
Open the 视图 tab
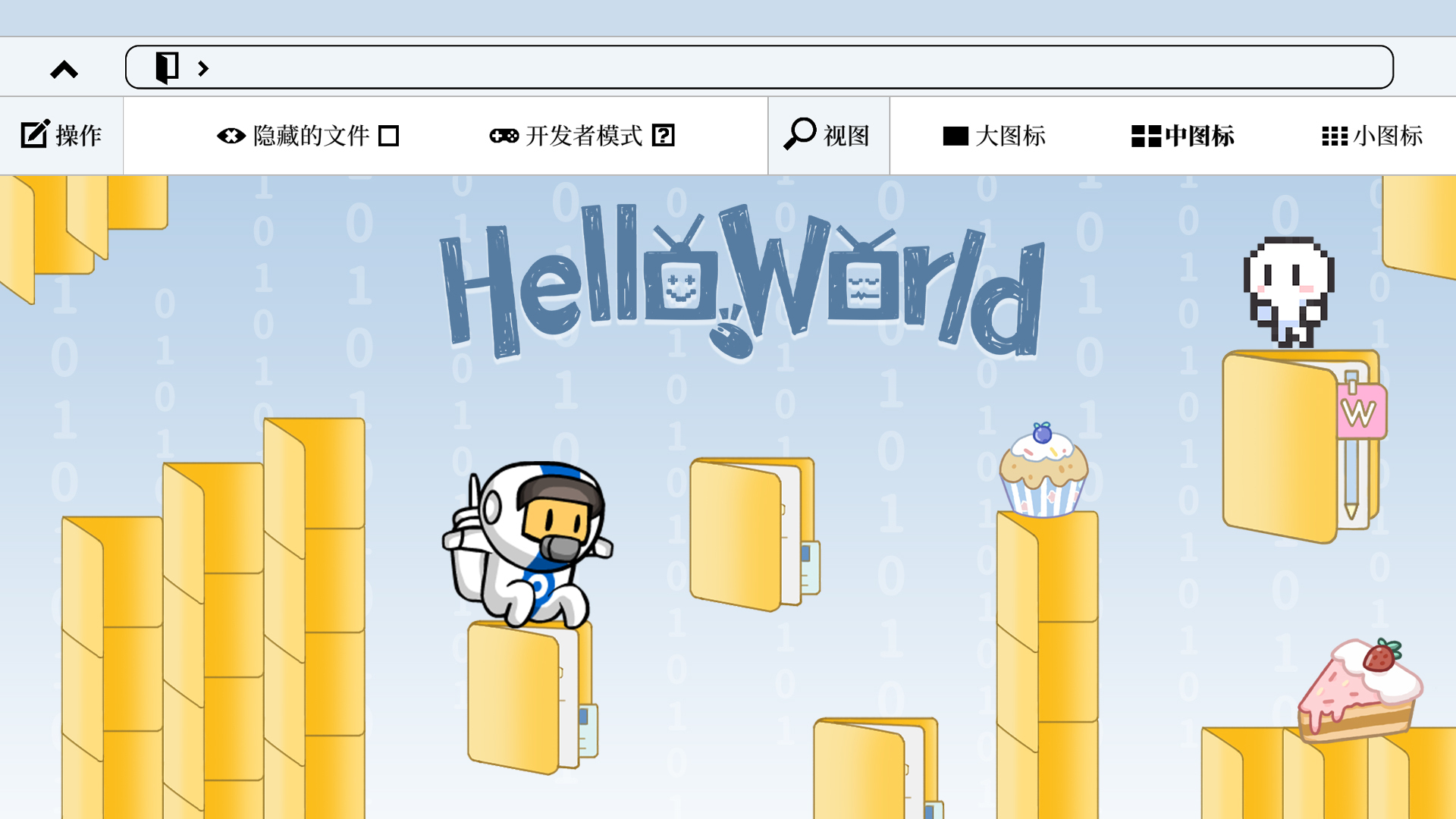click(x=828, y=136)
